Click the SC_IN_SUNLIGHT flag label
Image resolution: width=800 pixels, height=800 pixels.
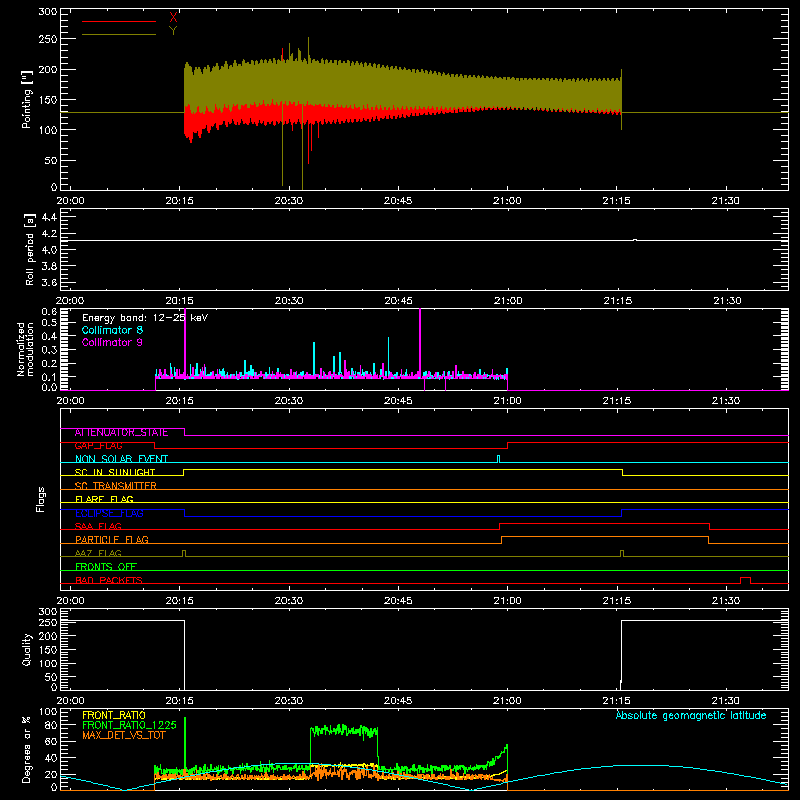115,472
